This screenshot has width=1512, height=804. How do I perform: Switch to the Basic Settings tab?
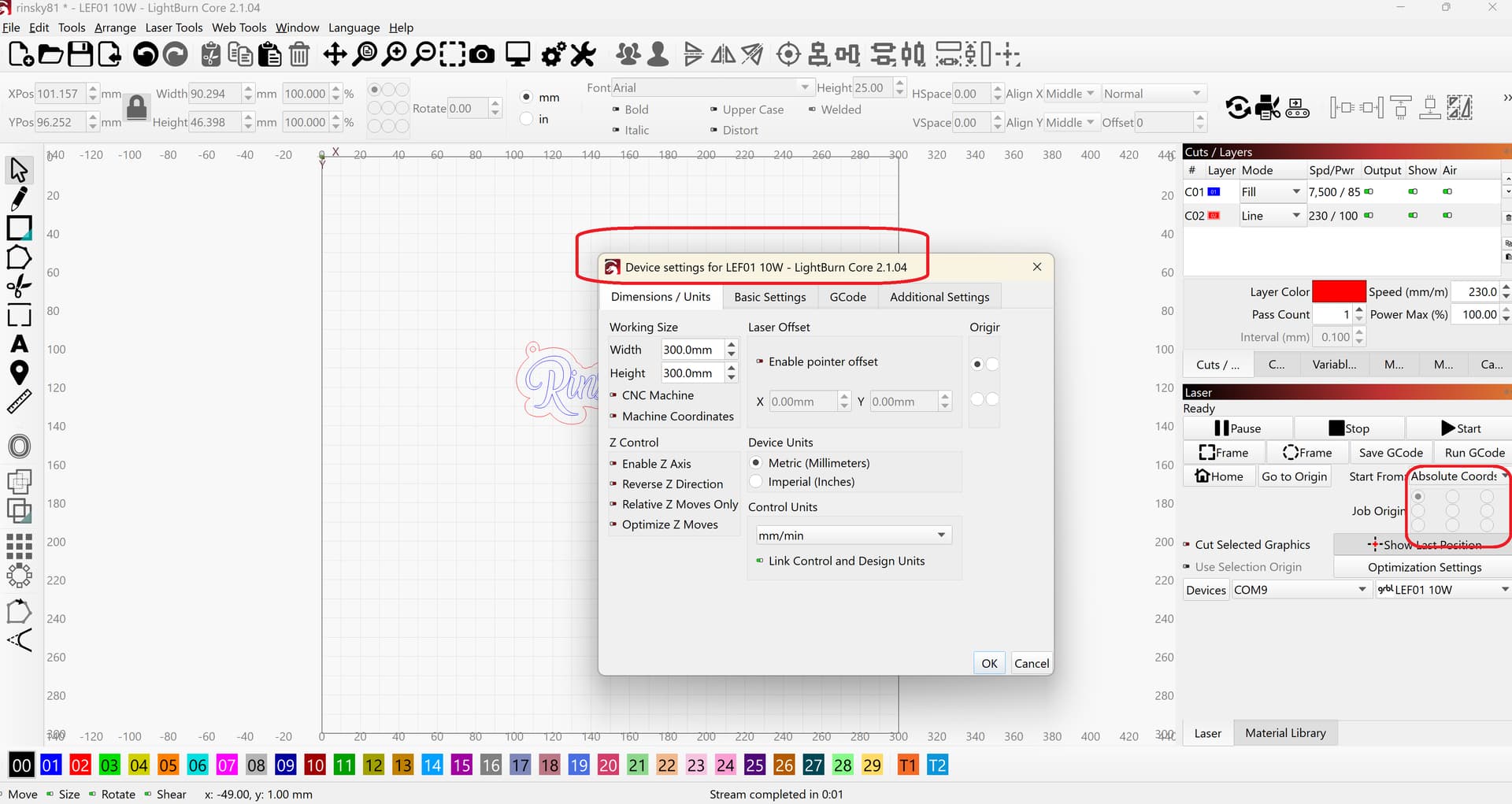coord(769,297)
